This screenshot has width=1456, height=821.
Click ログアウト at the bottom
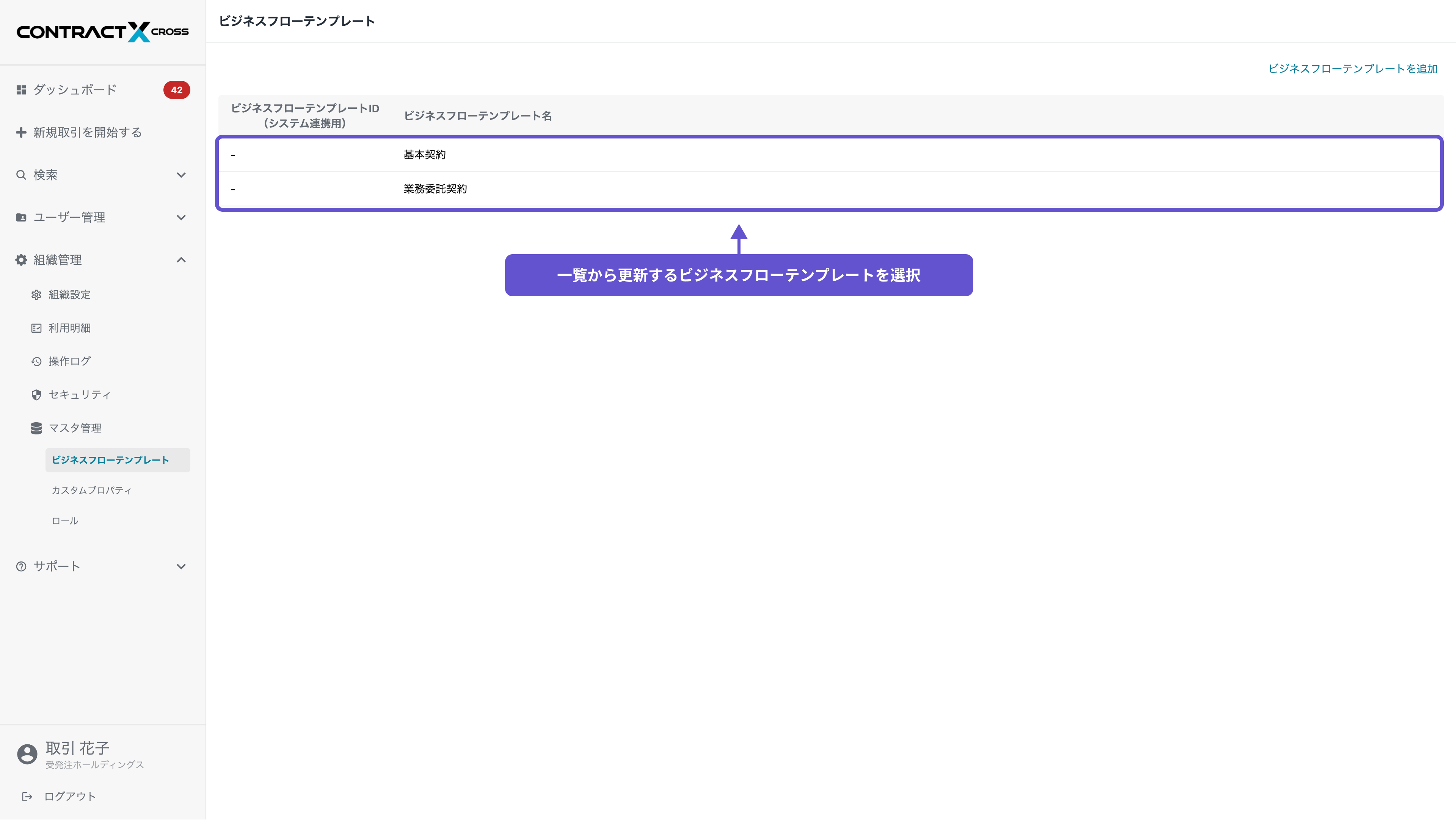coord(70,796)
